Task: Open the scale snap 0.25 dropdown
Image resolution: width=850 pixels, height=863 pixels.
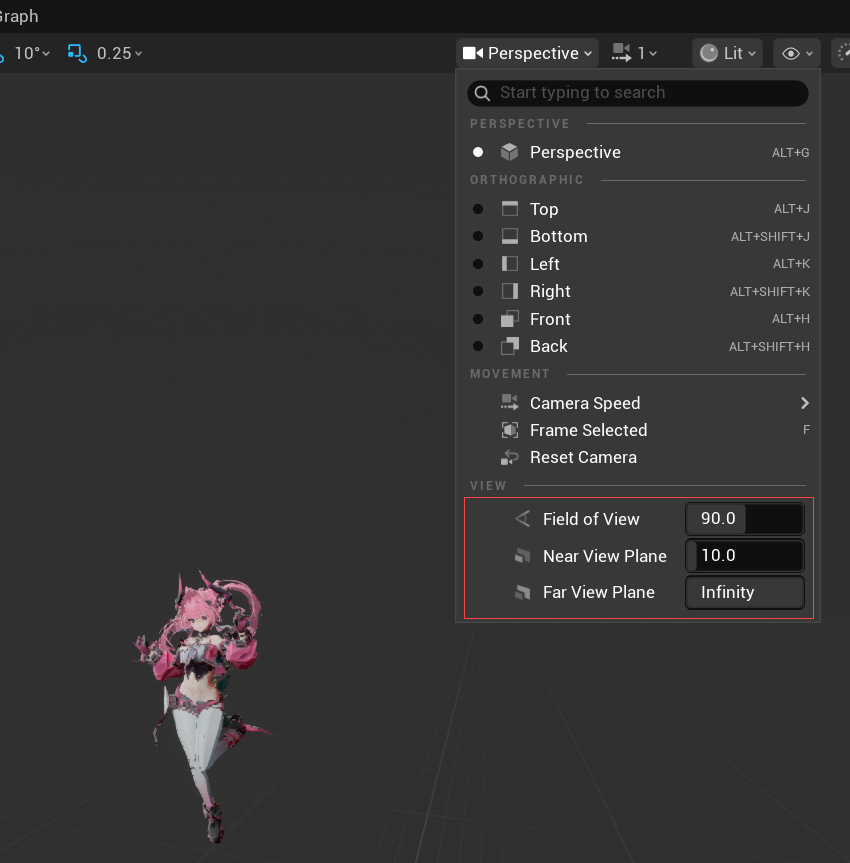Action: coord(119,53)
